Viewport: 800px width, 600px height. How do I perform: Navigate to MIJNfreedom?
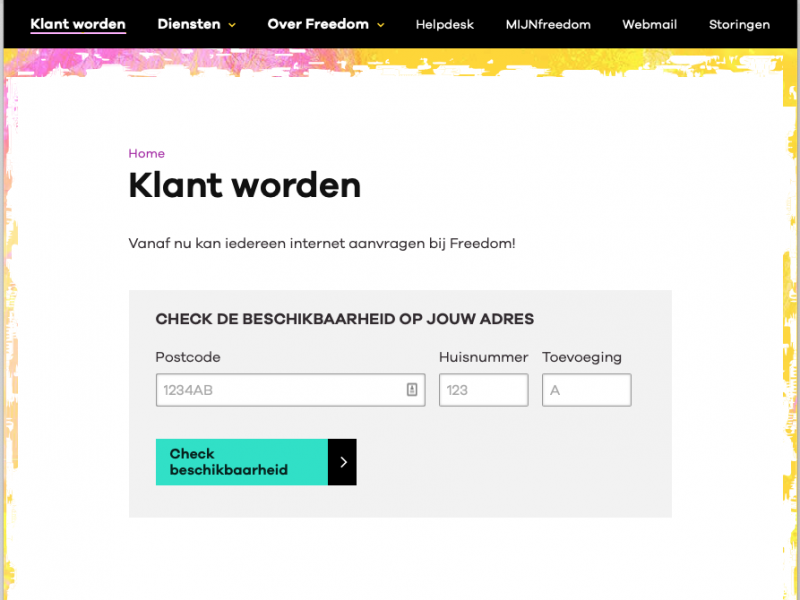coord(548,24)
